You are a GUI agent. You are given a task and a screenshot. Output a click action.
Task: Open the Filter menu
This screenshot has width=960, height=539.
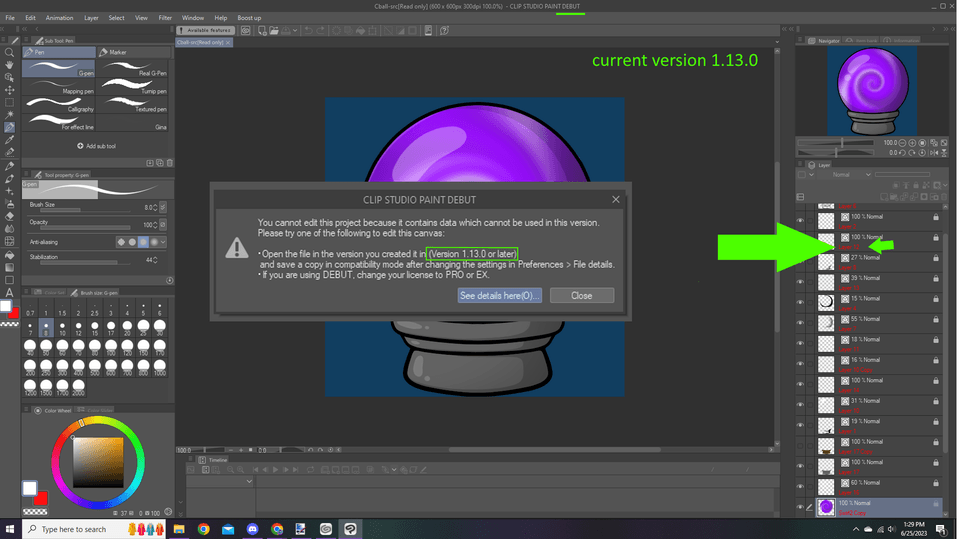pyautogui.click(x=165, y=18)
